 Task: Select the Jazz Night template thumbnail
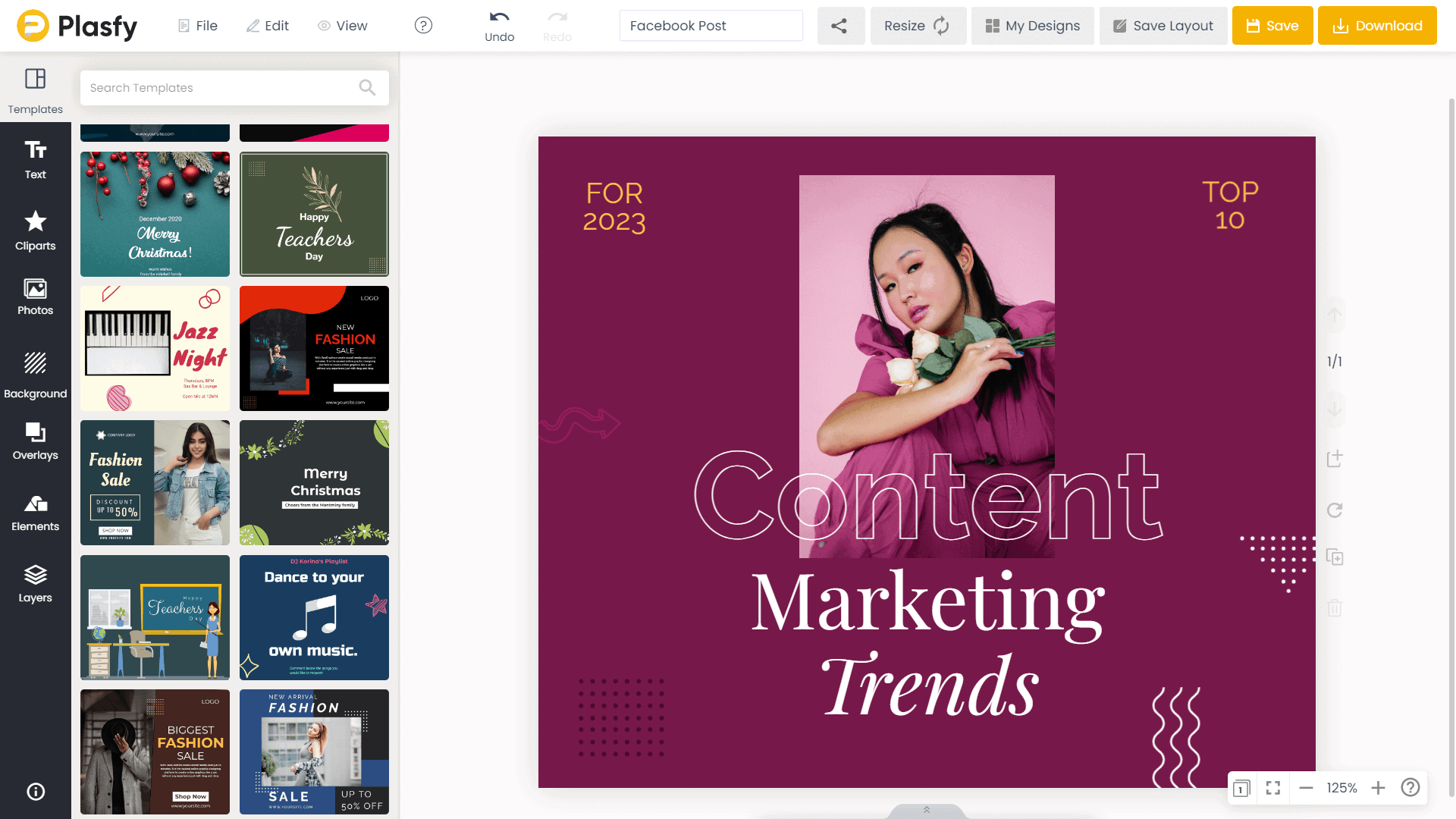(x=155, y=348)
